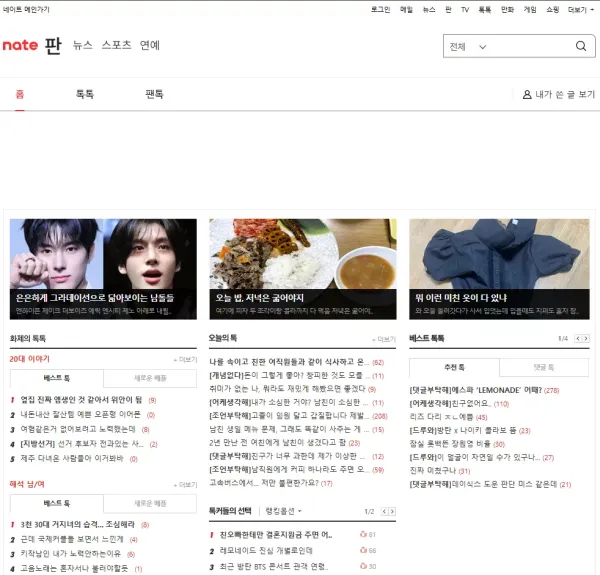Go to next page in 베스트 톡톡
The width and height of the screenshot is (600, 575).
click(585, 339)
